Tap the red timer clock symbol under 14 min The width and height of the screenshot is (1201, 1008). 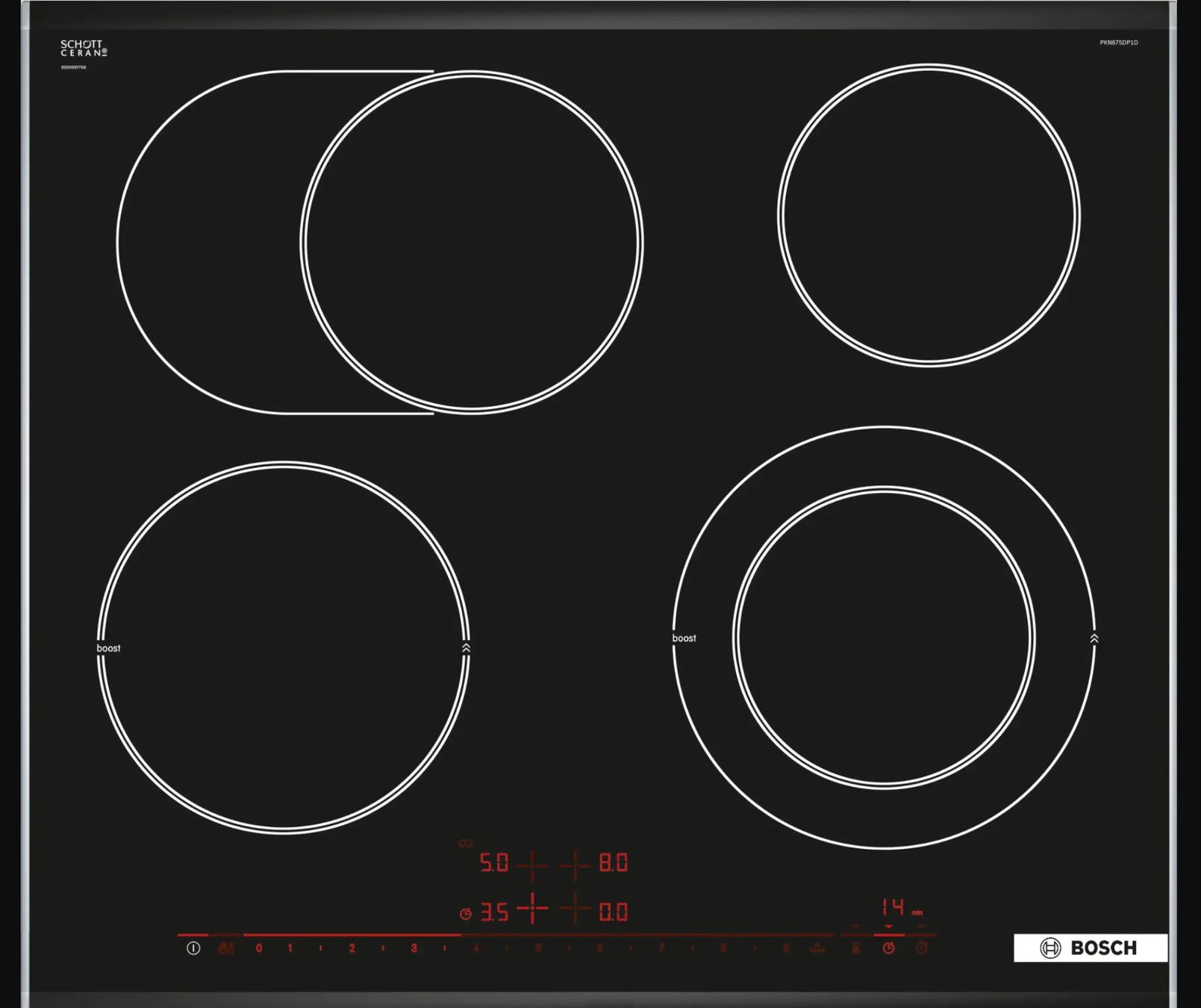pos(888,948)
